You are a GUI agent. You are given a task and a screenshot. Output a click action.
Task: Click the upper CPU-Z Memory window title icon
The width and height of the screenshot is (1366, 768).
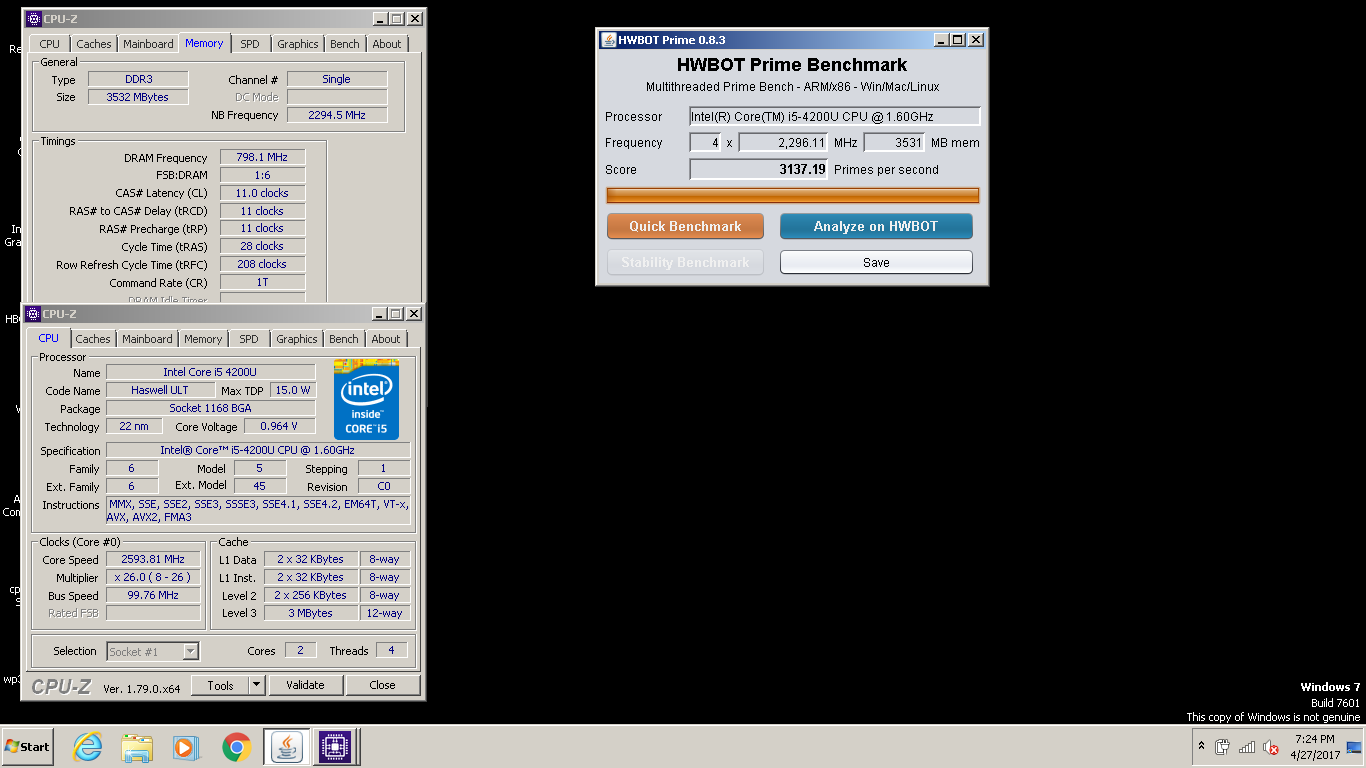click(33, 18)
